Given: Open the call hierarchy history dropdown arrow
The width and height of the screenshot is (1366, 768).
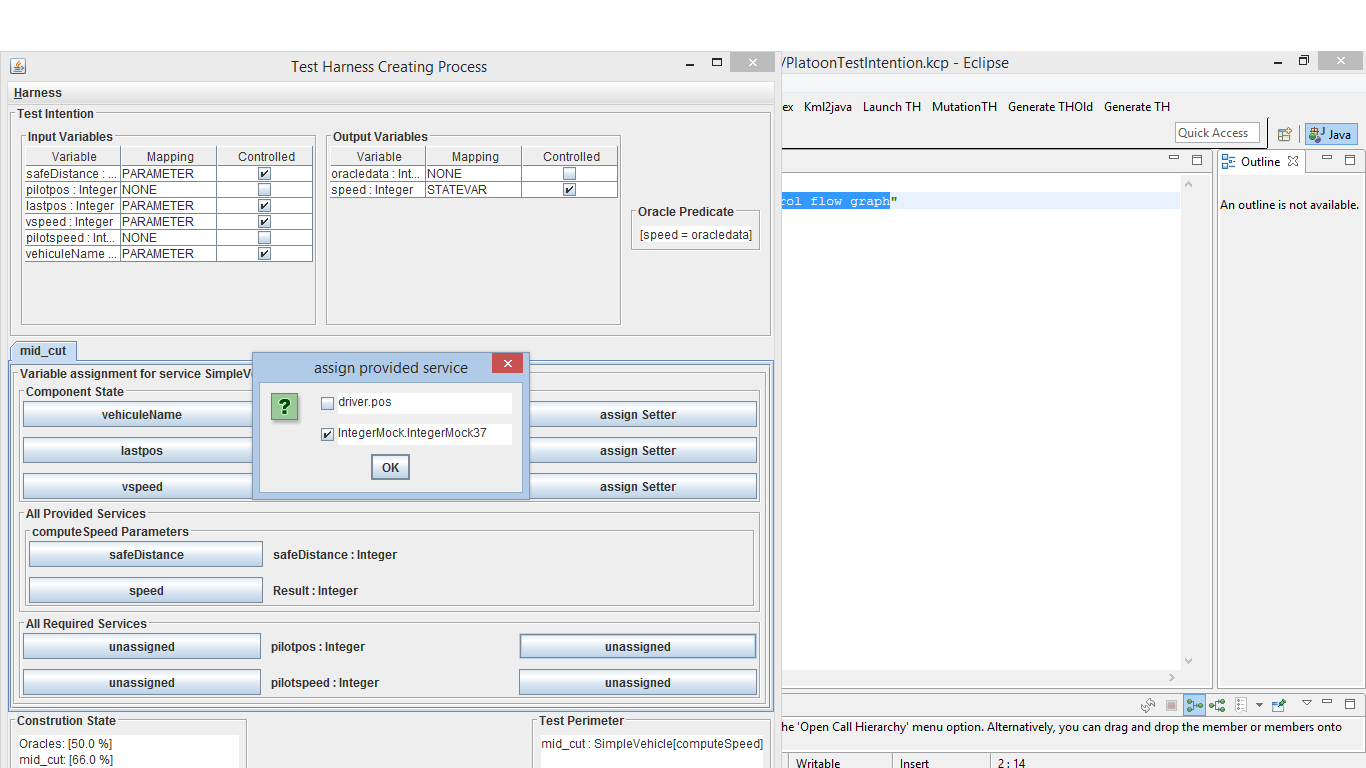Looking at the screenshot, I should pos(1259,705).
